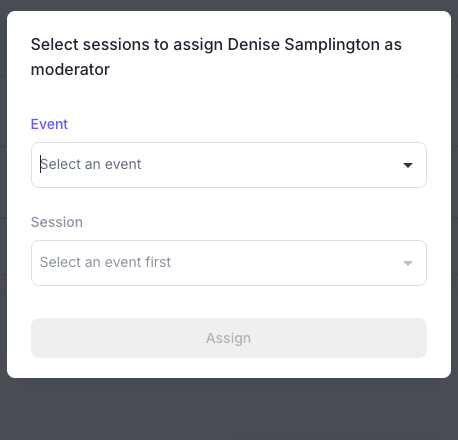
Task: Click the Session dropdown arrow icon
Action: click(408, 263)
